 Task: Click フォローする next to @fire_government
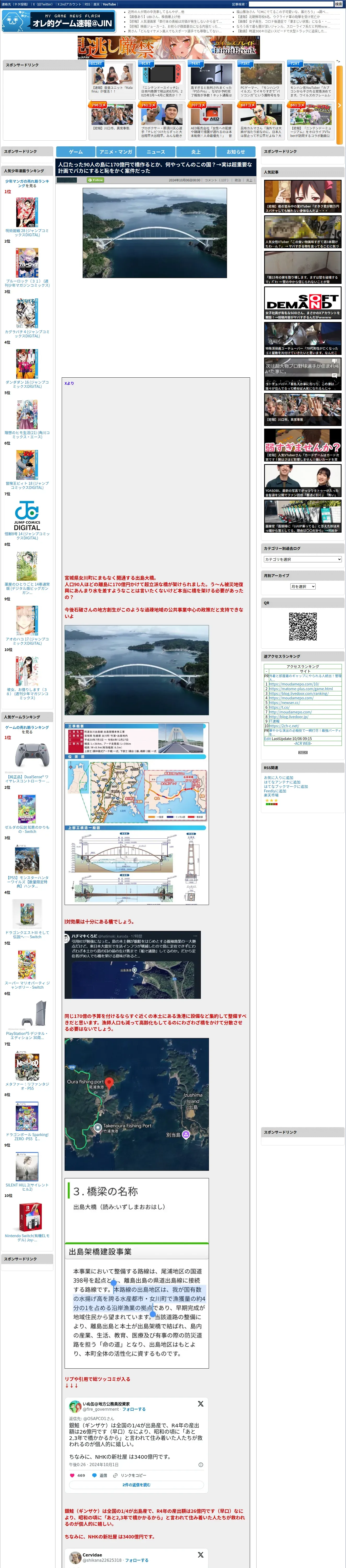tap(134, 1409)
